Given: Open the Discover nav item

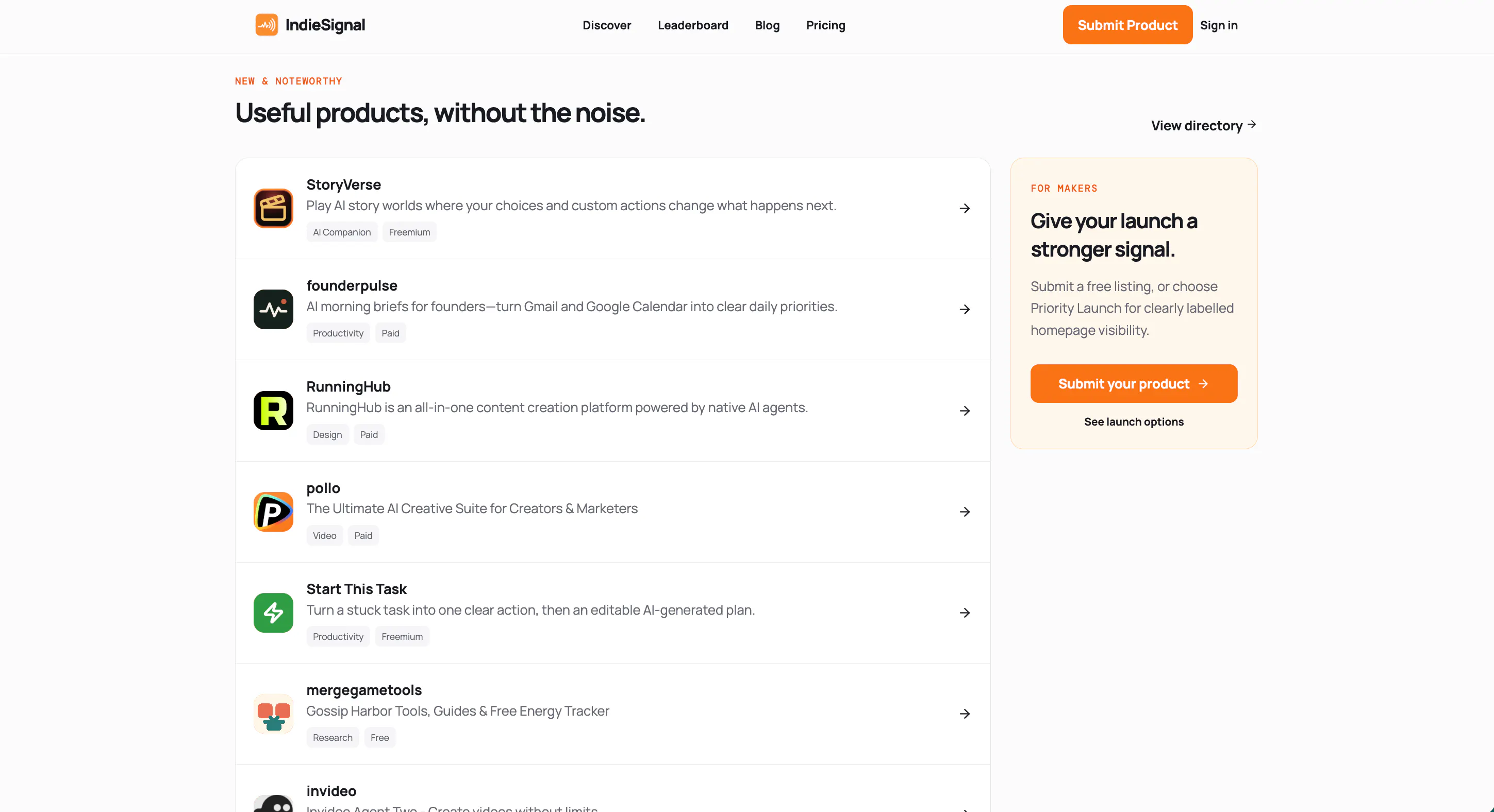Looking at the screenshot, I should [607, 25].
